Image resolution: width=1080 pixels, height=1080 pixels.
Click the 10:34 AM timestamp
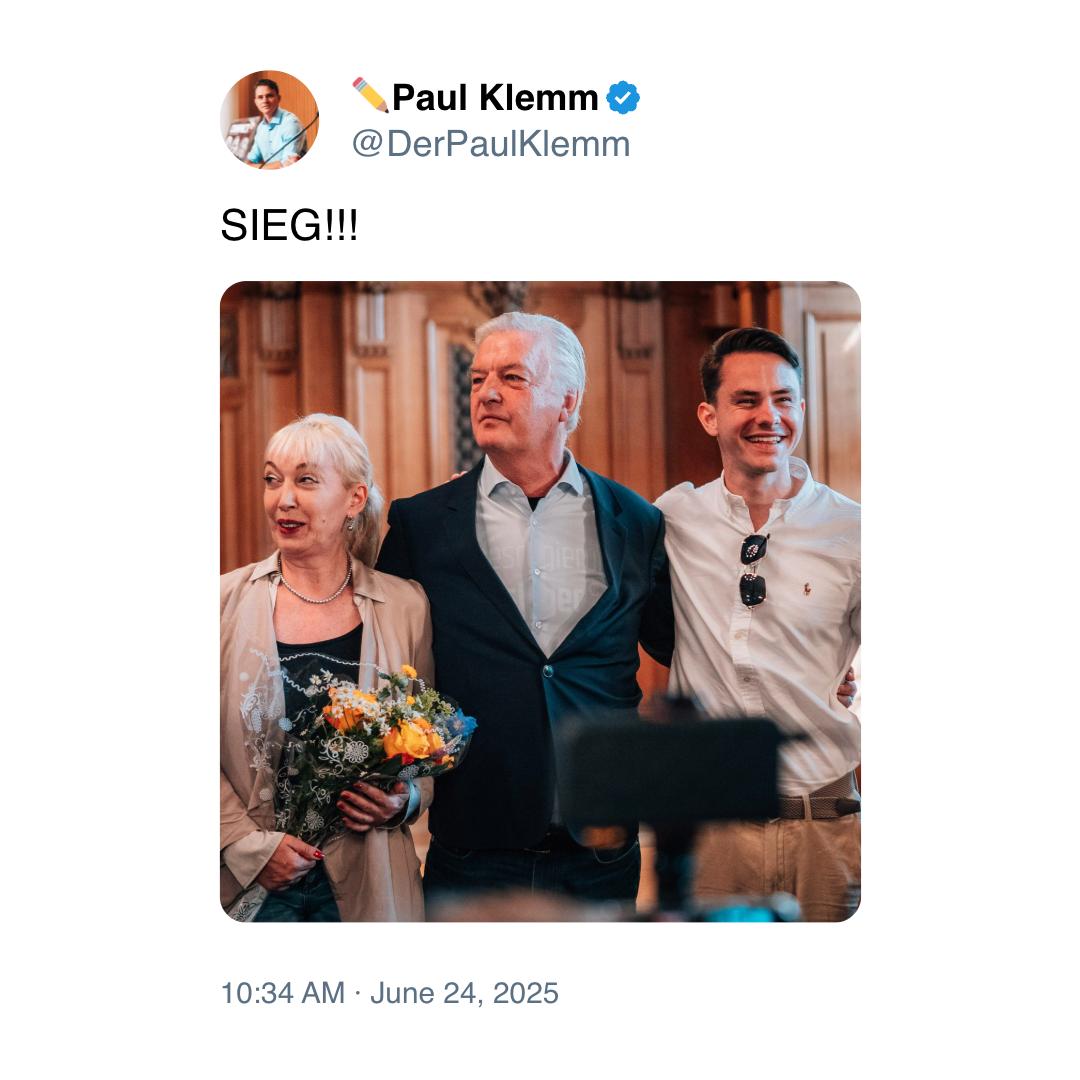click(282, 993)
